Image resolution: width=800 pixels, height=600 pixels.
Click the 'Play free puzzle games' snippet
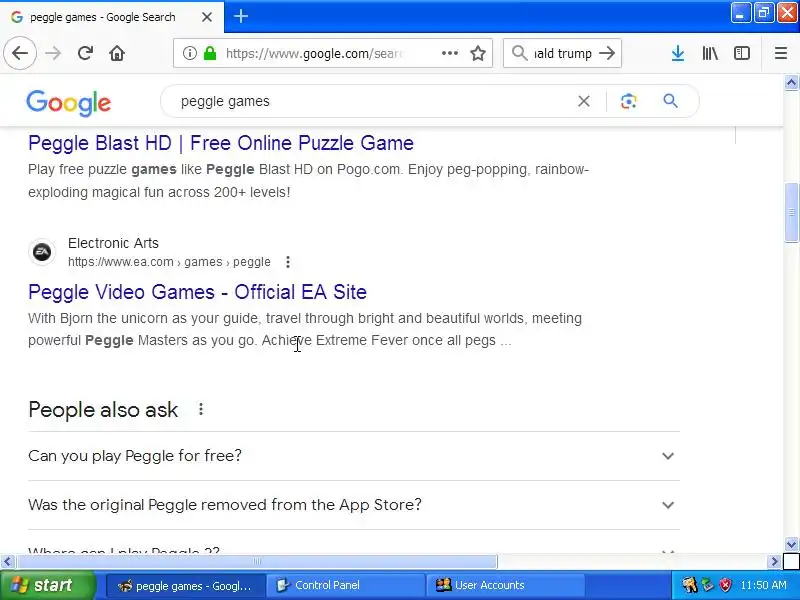pyautogui.click(x=308, y=181)
